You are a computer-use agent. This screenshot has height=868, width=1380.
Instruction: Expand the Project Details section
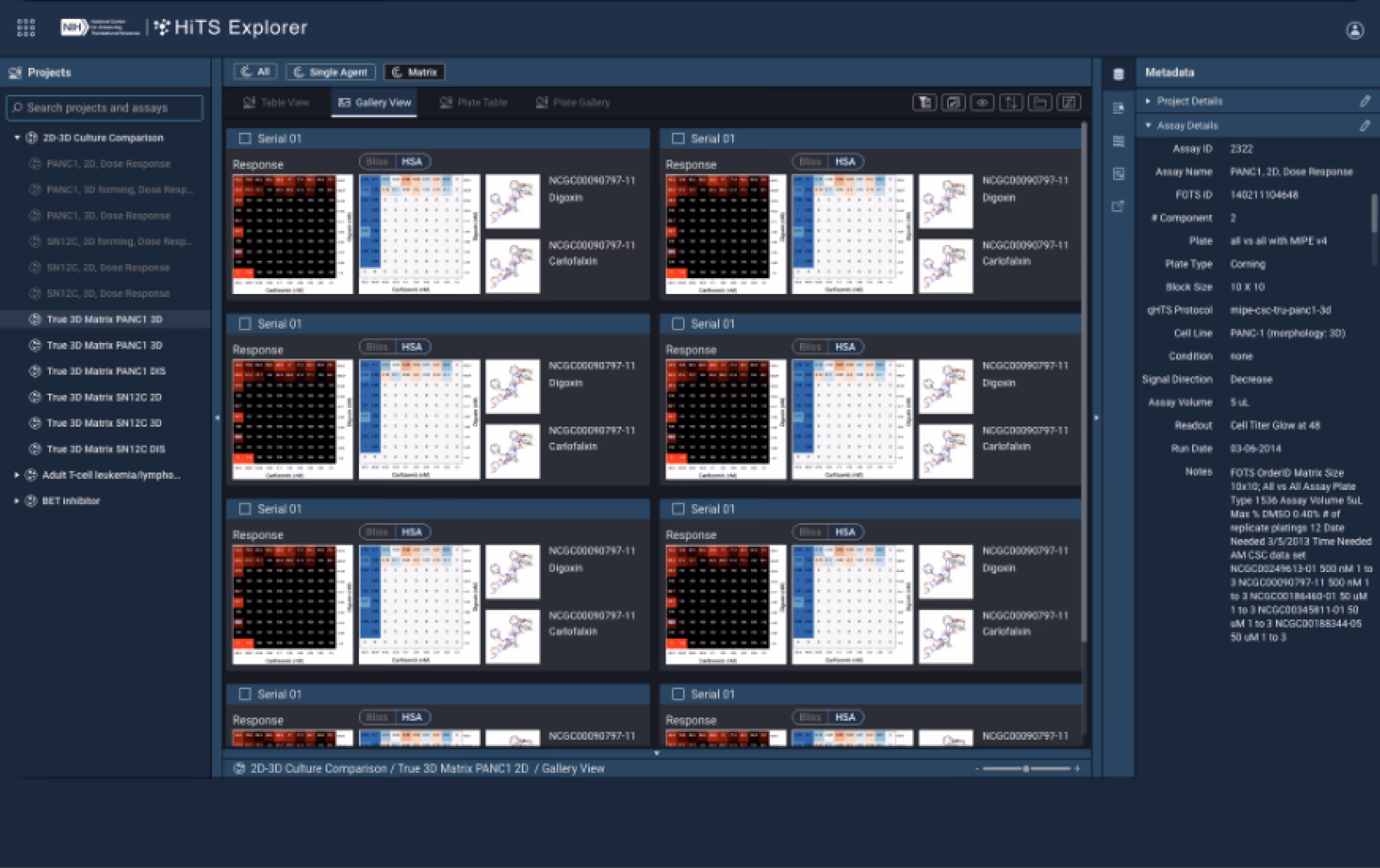(1148, 102)
